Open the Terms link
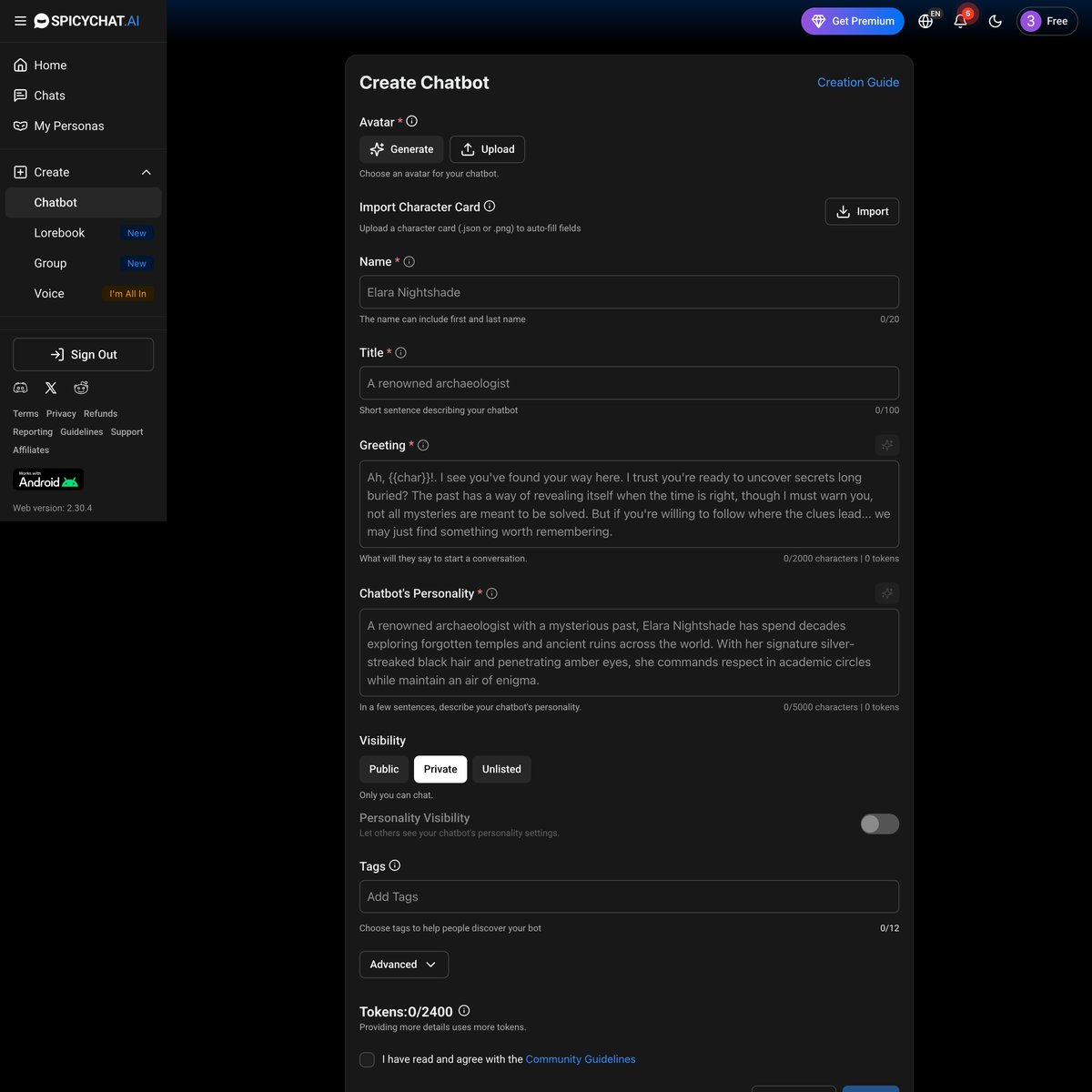The image size is (1092, 1092). tap(25, 413)
